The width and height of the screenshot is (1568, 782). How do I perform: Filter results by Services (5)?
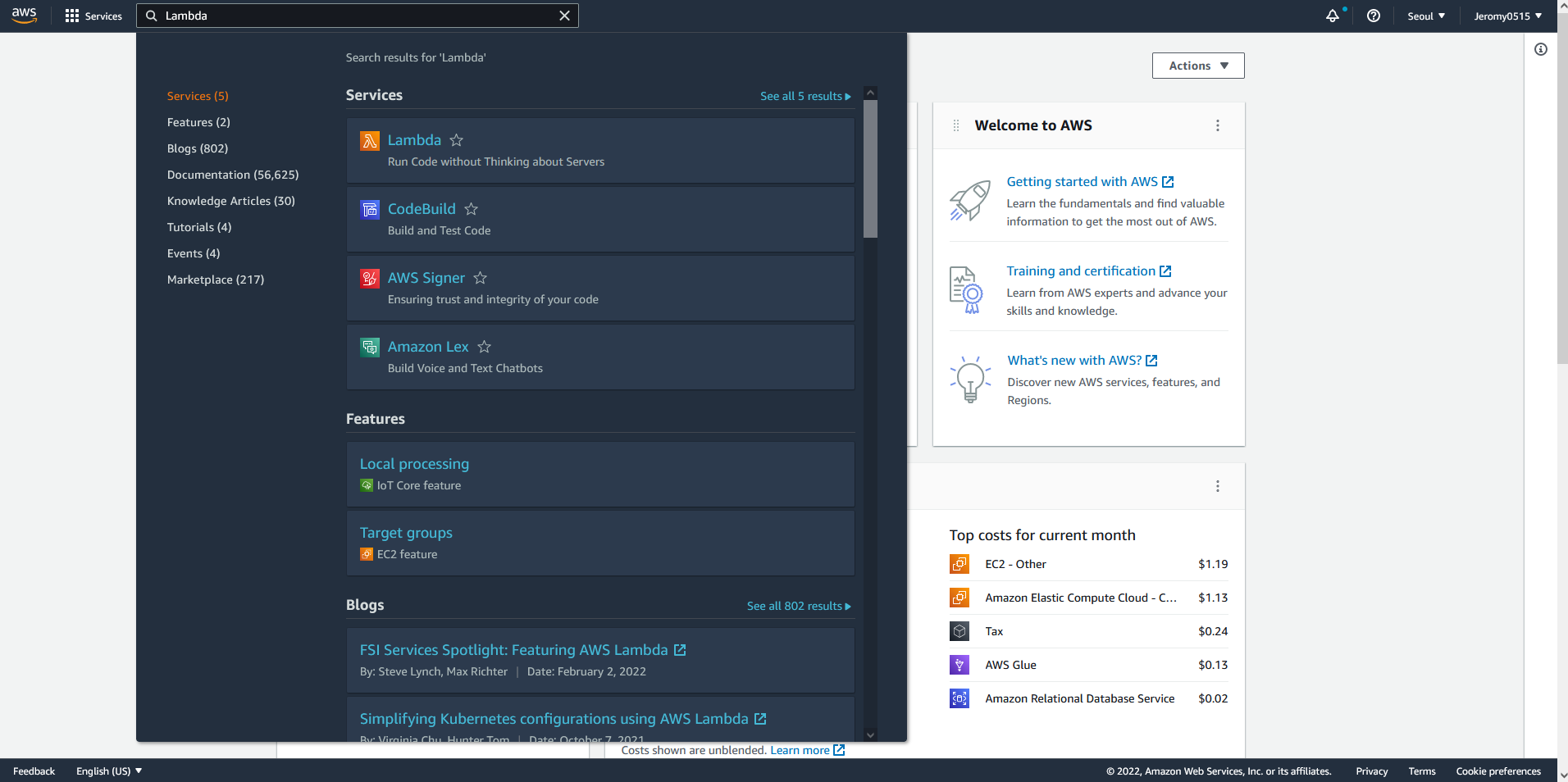[198, 96]
